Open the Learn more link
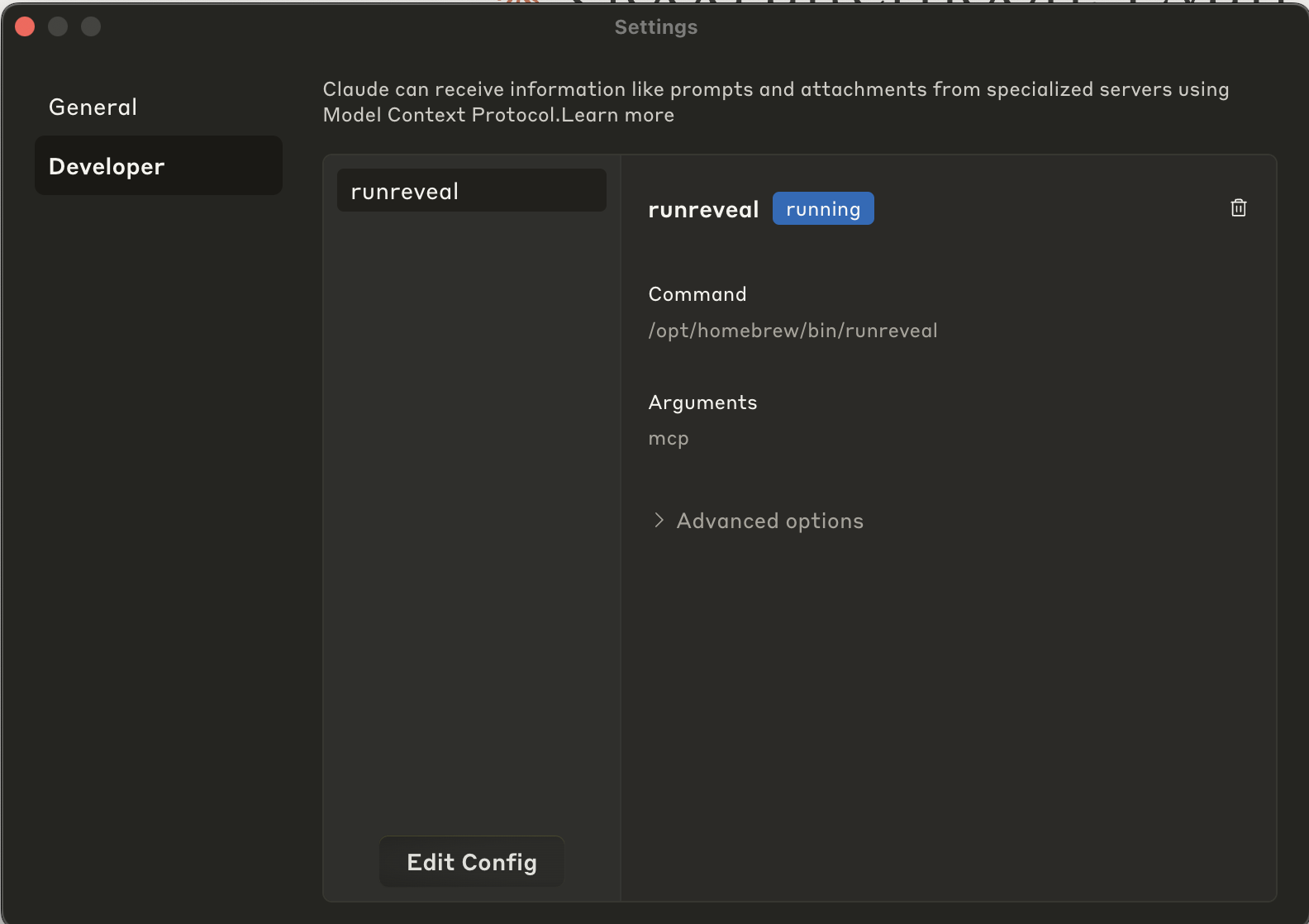The height and width of the screenshot is (924, 1309). 618,115
